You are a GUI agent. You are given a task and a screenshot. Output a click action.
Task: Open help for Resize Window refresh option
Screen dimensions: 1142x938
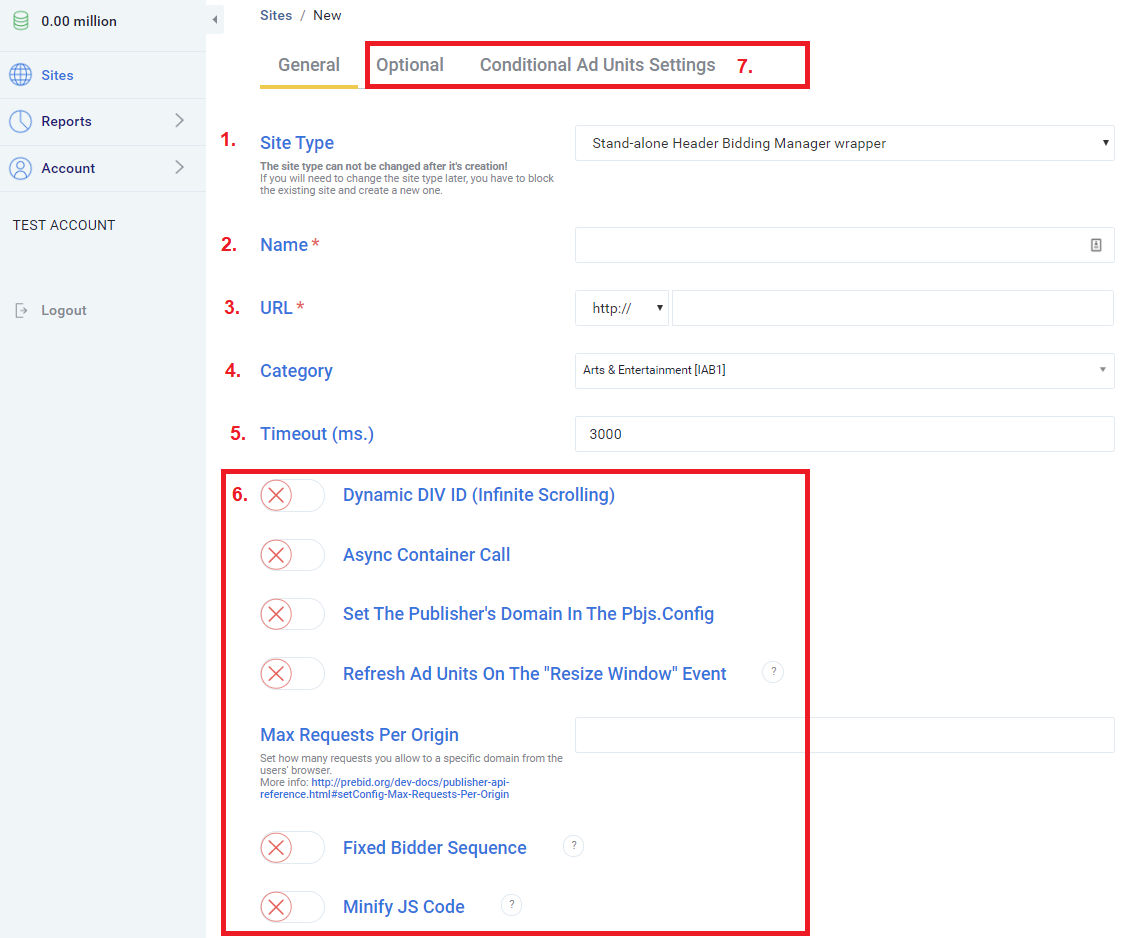pyautogui.click(x=772, y=672)
